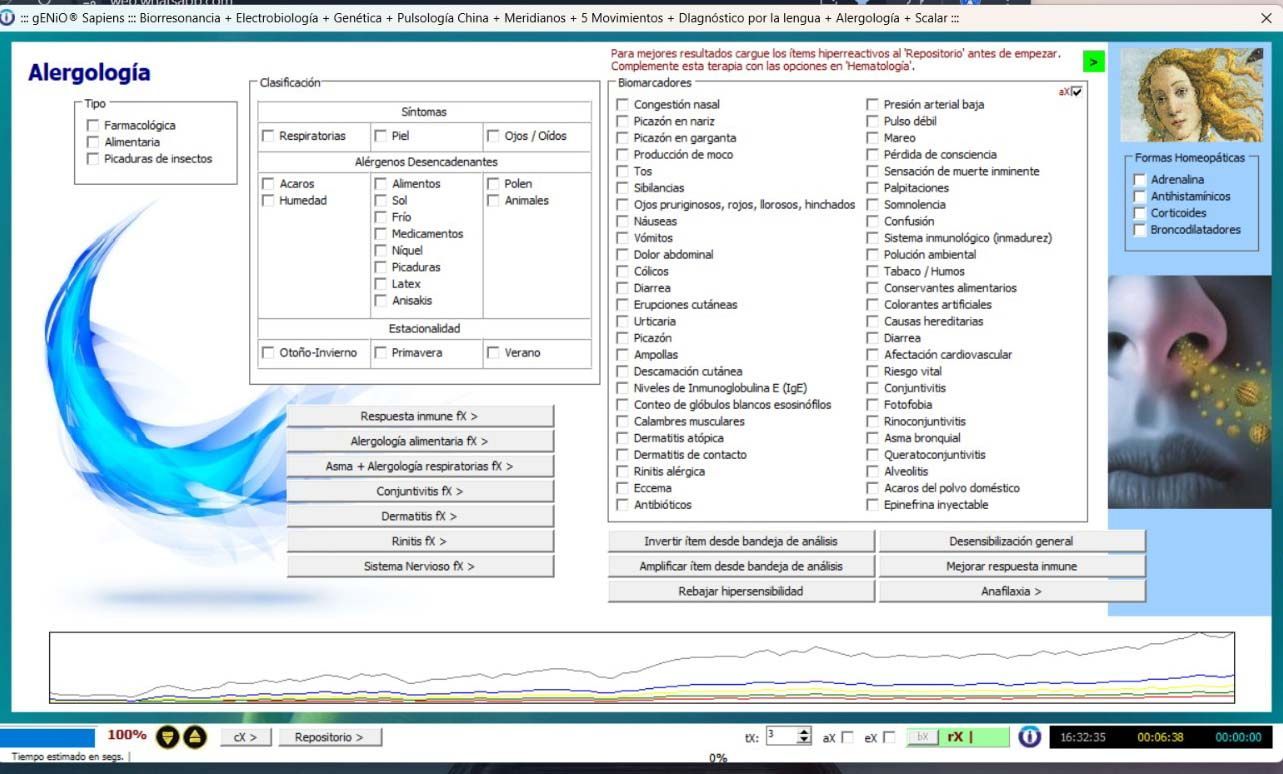Expand the Repositorio panel
Screen dimensions: 1283x774
coord(328,737)
